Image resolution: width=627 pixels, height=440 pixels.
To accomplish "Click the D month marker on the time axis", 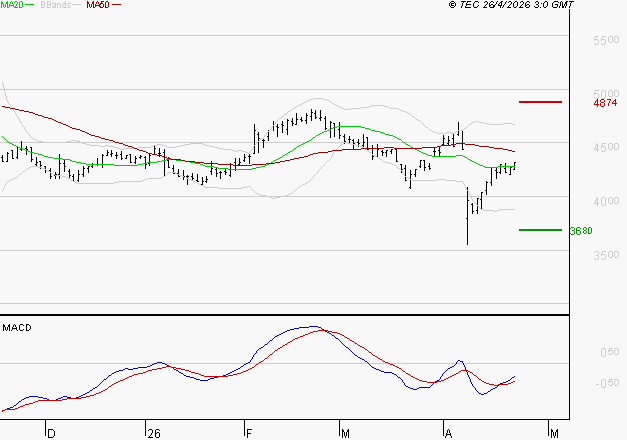I will [x=51, y=434].
